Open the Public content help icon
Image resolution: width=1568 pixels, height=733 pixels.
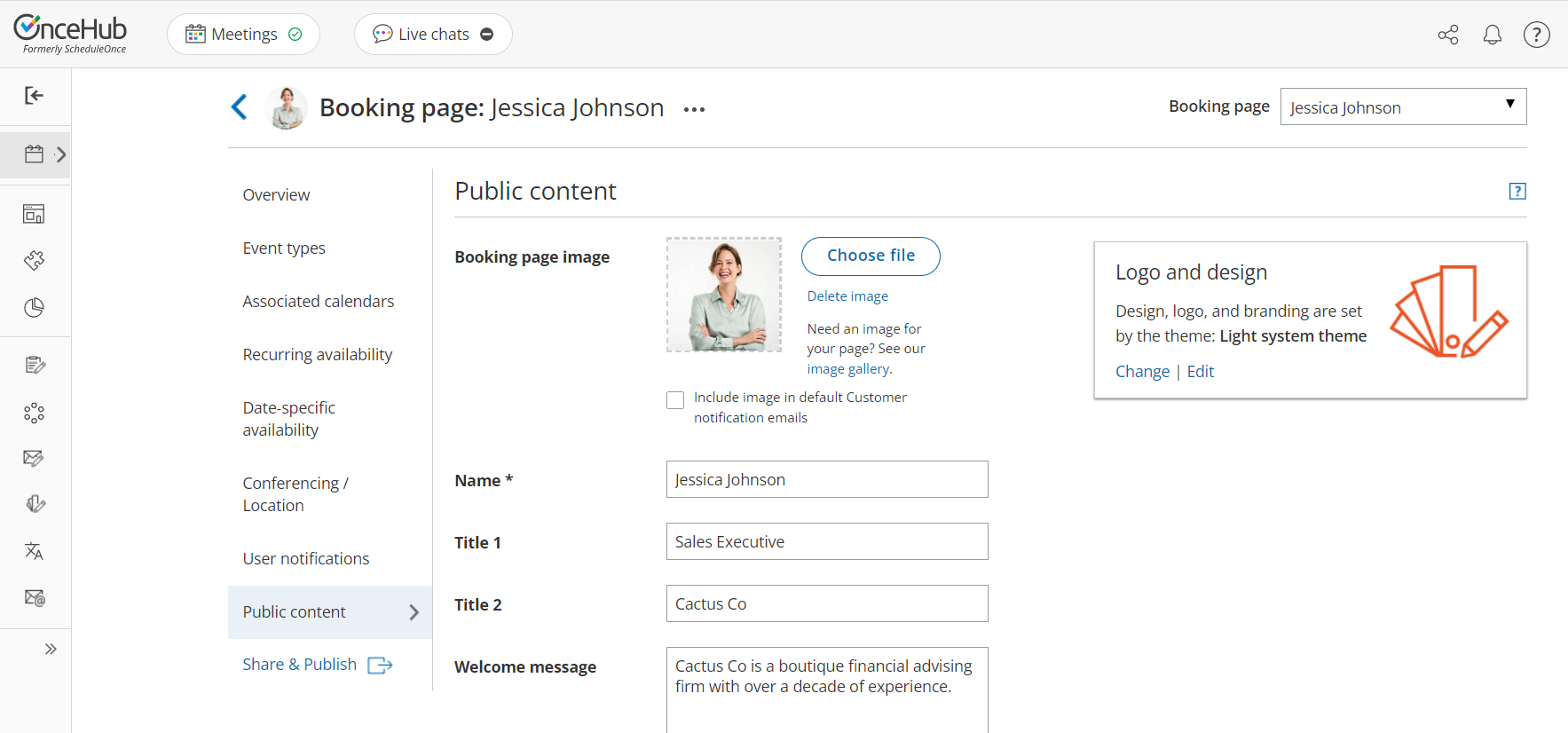tap(1517, 191)
